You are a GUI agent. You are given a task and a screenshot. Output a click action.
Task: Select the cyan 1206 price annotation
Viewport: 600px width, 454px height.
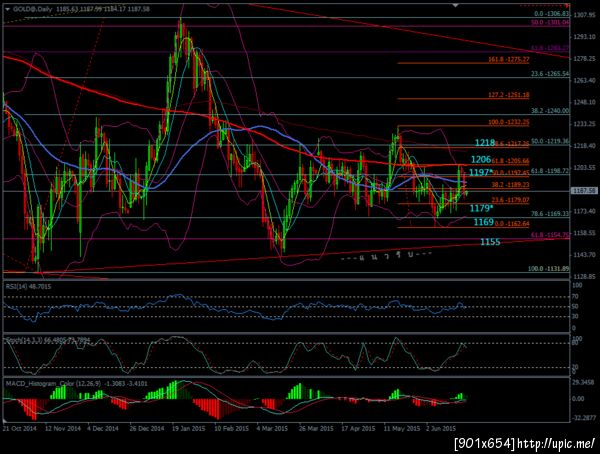tap(481, 160)
